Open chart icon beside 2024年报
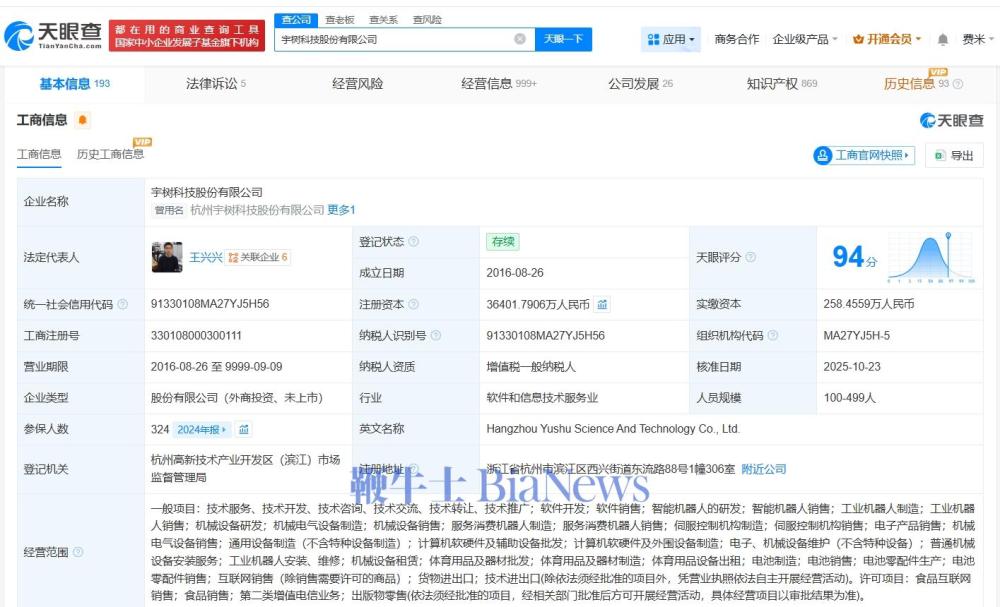Screen dimensions: 1000x607 tap(244, 430)
